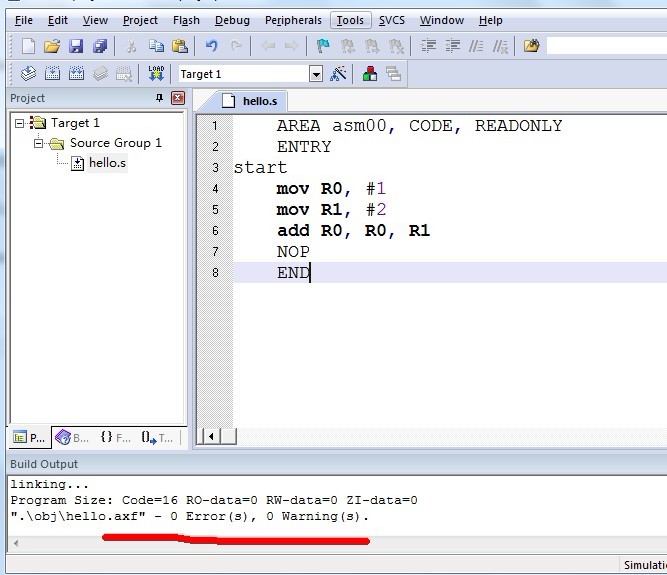Click the Paste clipboard icon
This screenshot has height=575, width=667.
[179, 46]
